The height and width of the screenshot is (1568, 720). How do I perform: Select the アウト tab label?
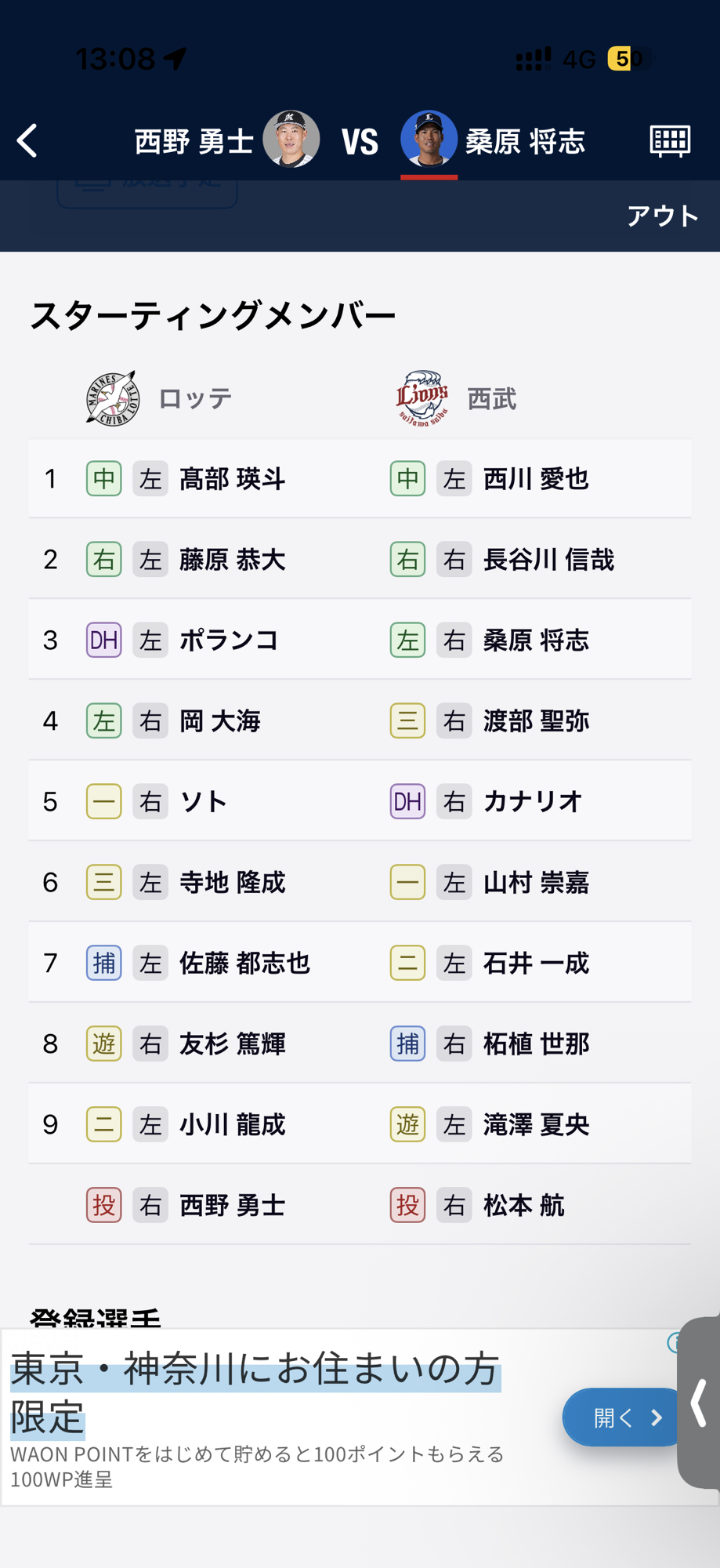click(662, 216)
